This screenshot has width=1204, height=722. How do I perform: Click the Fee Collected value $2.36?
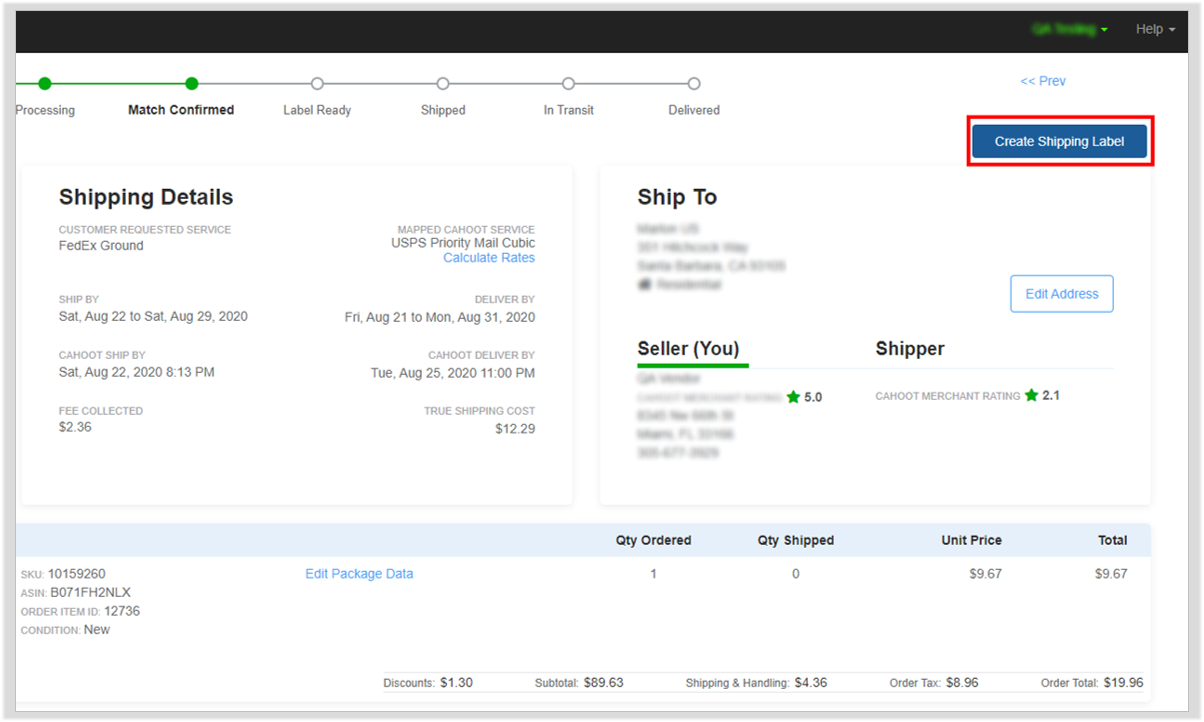(x=75, y=427)
